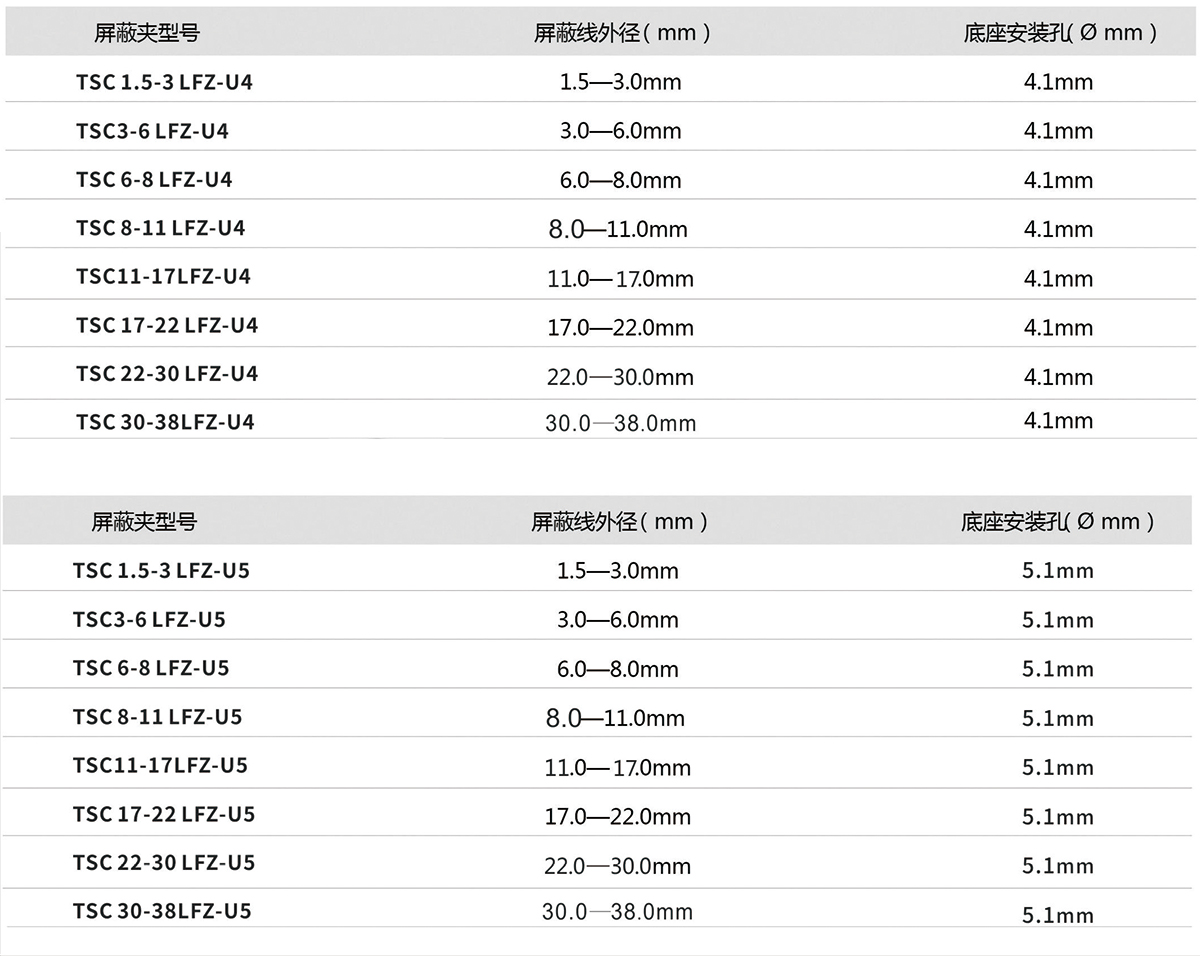Select the TSC 30-38LFZ-U5 model cell
The height and width of the screenshot is (956, 1200).
click(x=162, y=911)
